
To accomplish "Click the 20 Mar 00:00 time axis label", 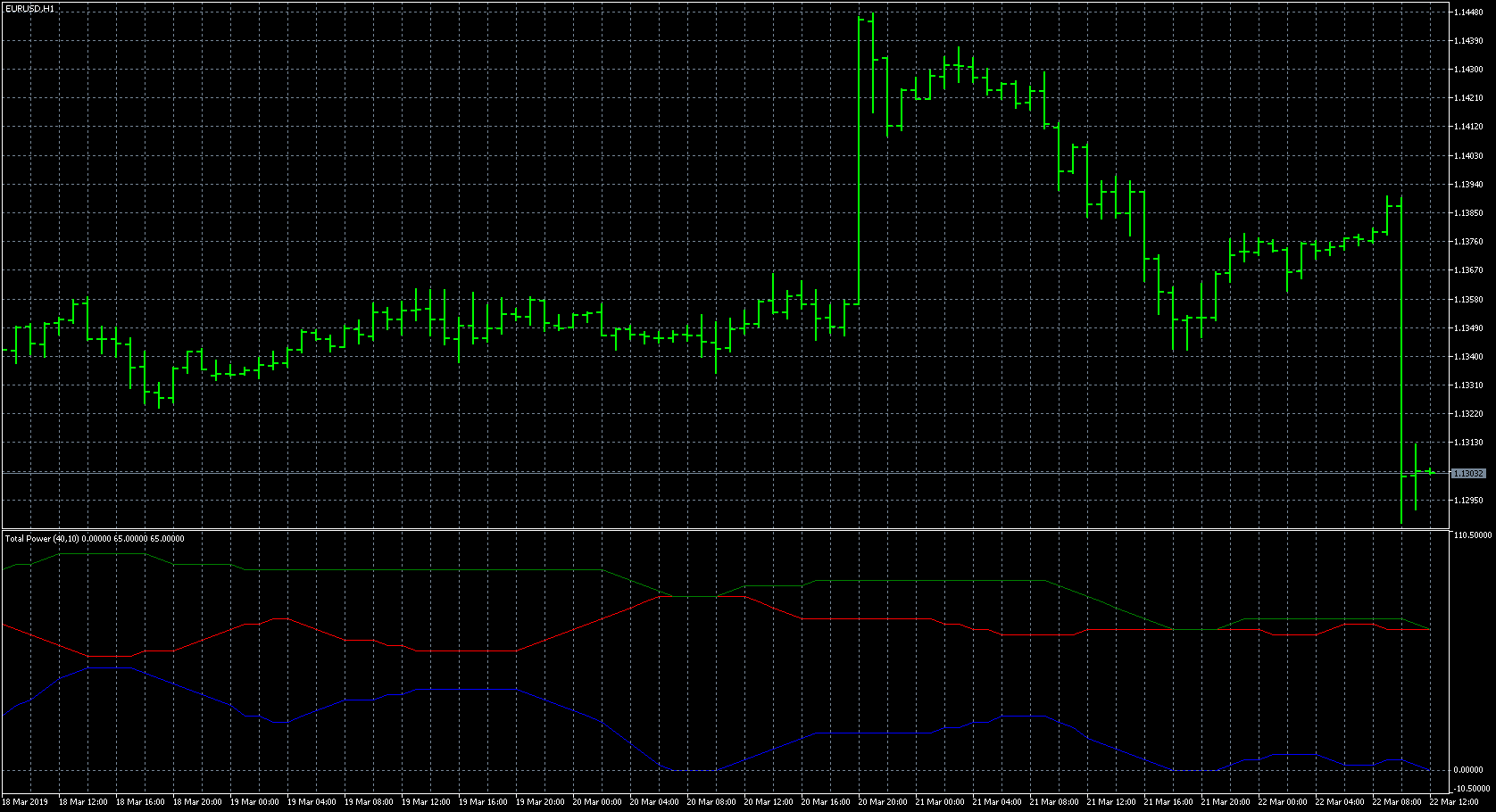I will [x=596, y=801].
